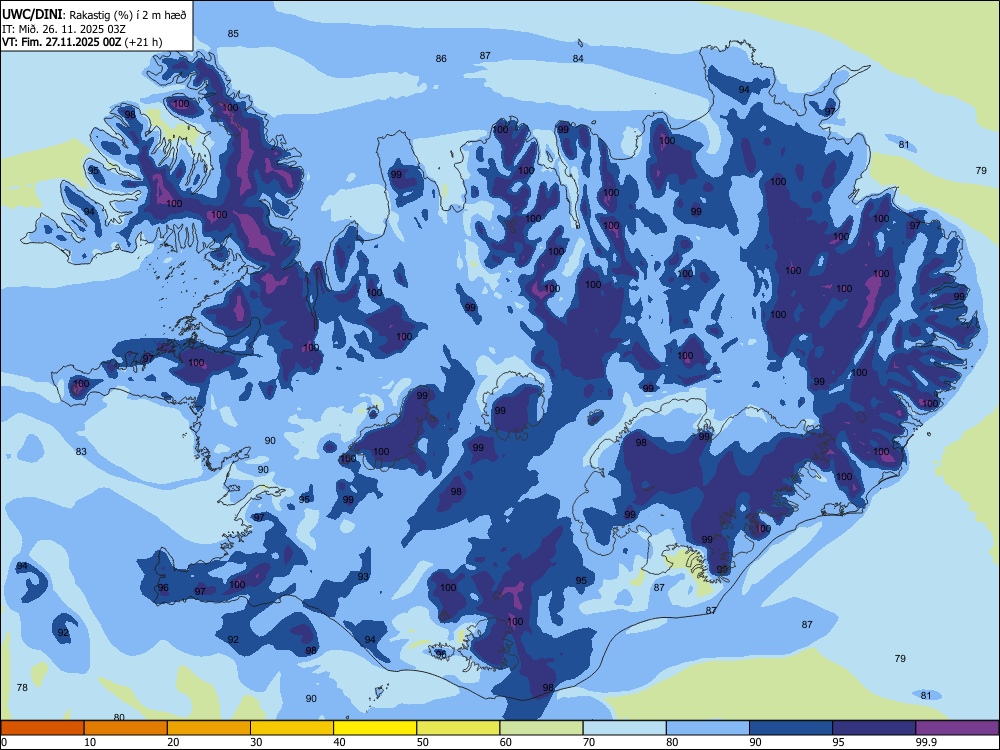Select the bright yellow 40–50 legend swatch
The image size is (1000, 750).
click(x=375, y=728)
